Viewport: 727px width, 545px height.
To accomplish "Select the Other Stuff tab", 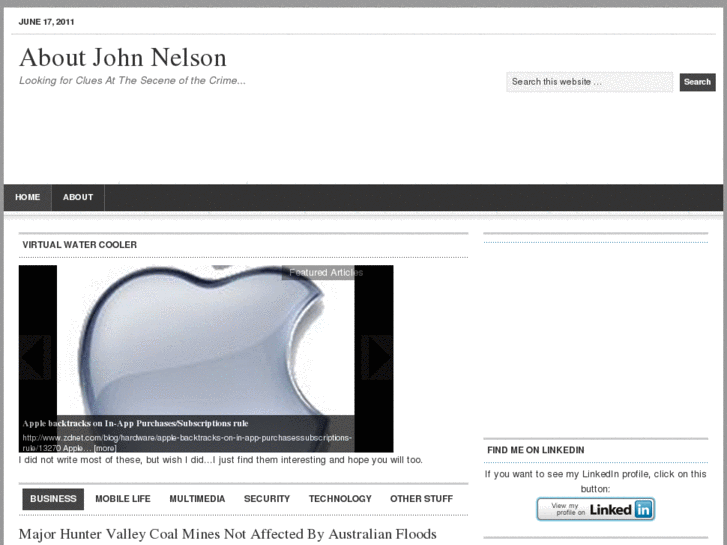I will pyautogui.click(x=421, y=499).
